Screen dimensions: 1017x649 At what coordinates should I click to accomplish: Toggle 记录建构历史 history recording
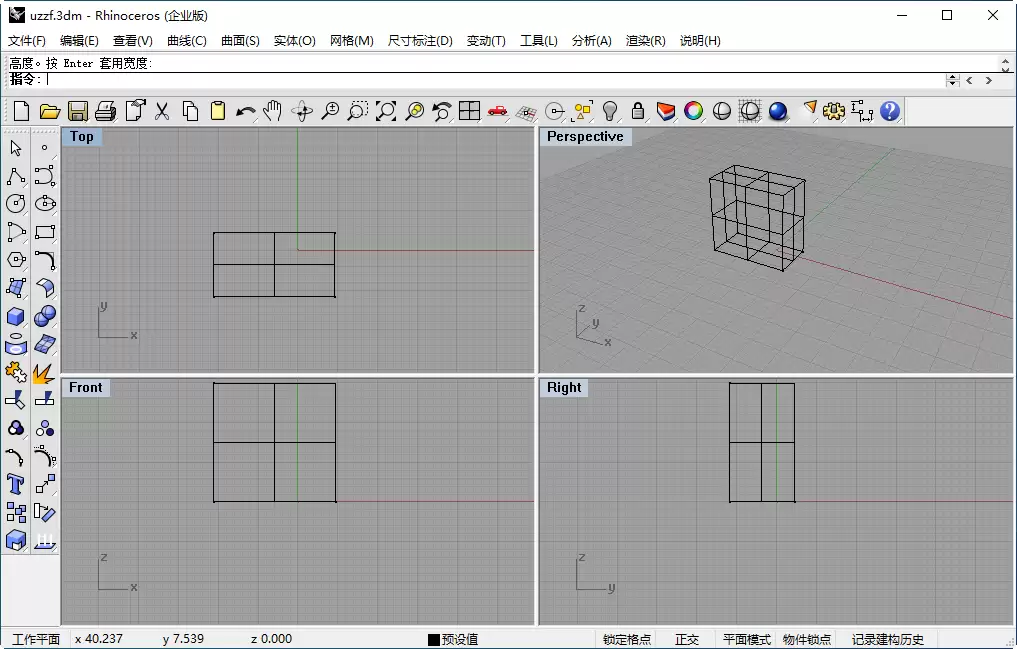tap(887, 639)
